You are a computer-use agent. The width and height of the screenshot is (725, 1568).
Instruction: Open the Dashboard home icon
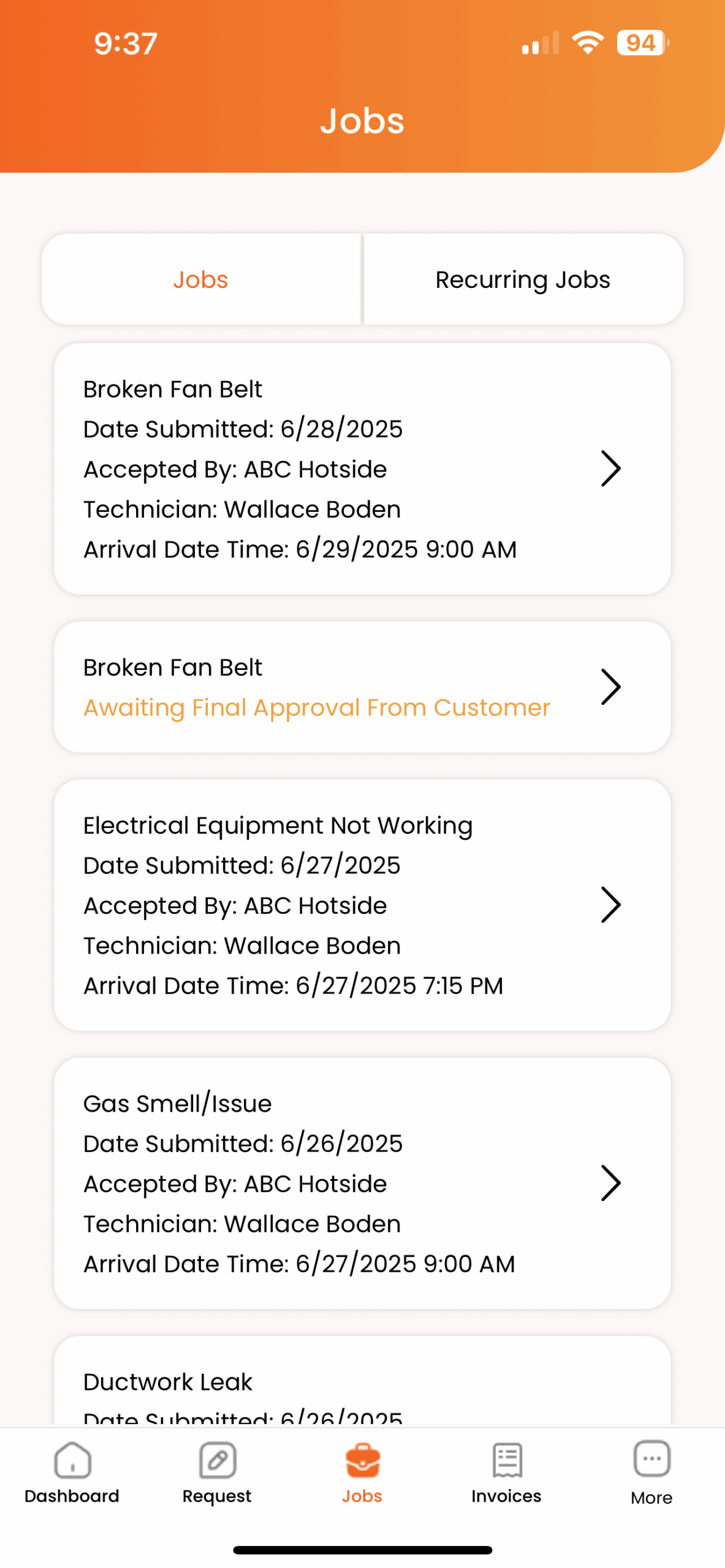(72, 1460)
